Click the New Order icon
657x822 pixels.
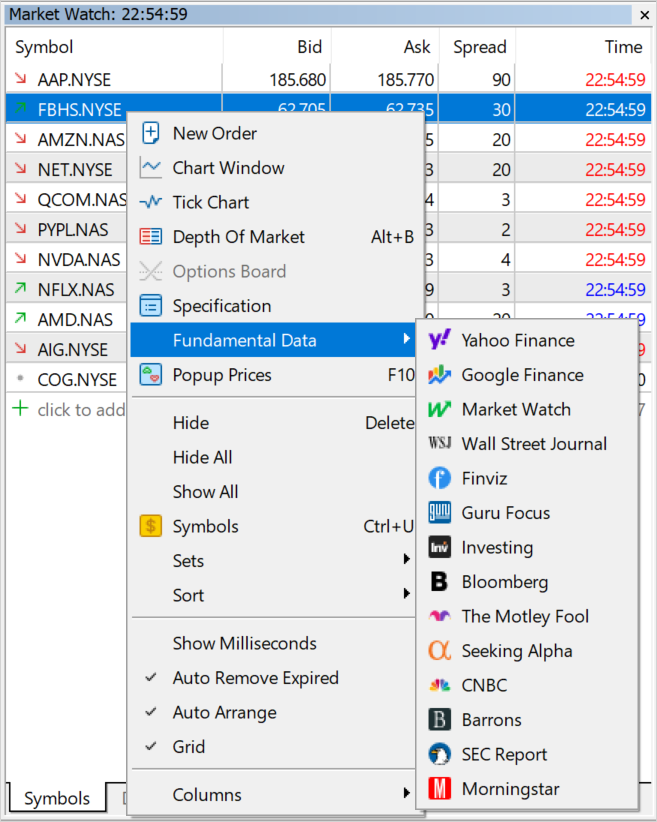pos(151,133)
